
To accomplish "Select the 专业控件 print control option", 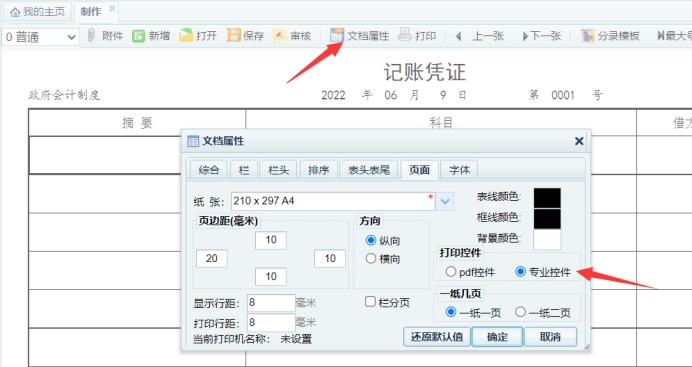I will [520, 272].
